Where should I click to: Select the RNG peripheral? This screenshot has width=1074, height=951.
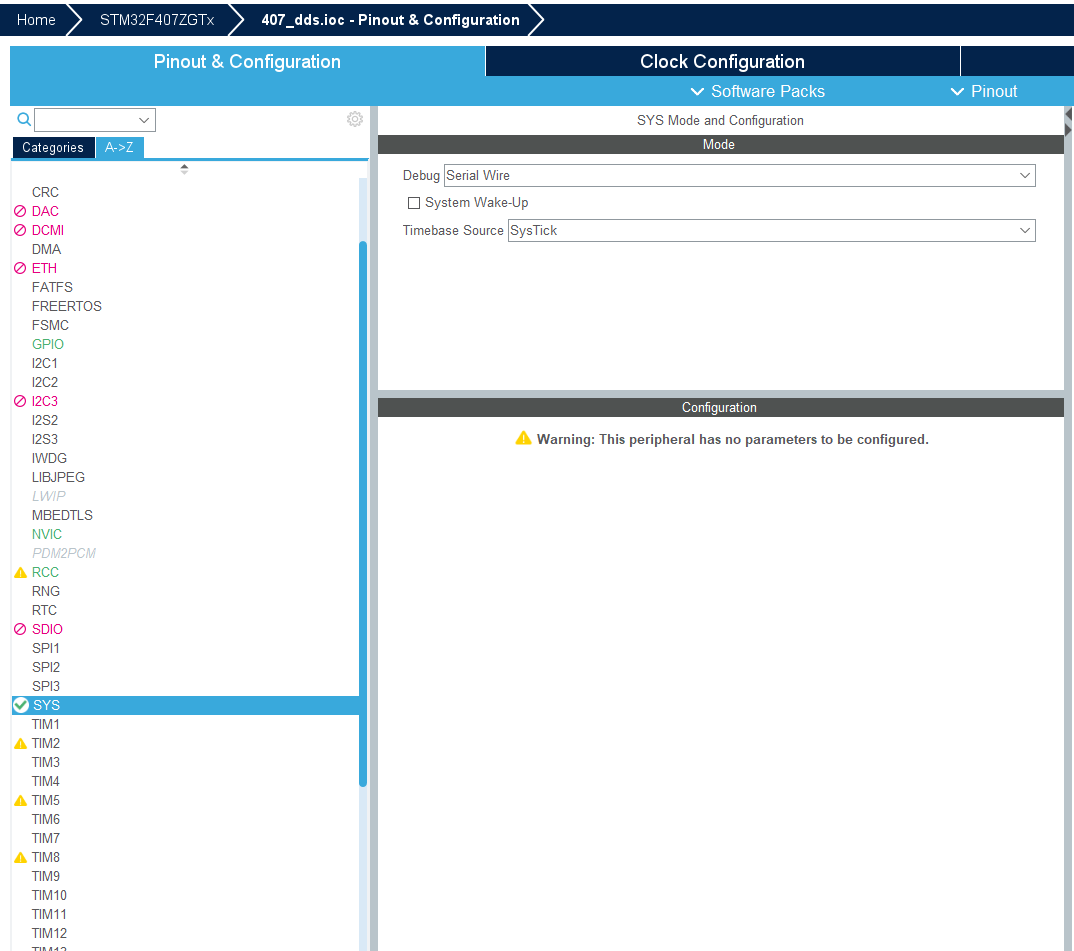46,591
